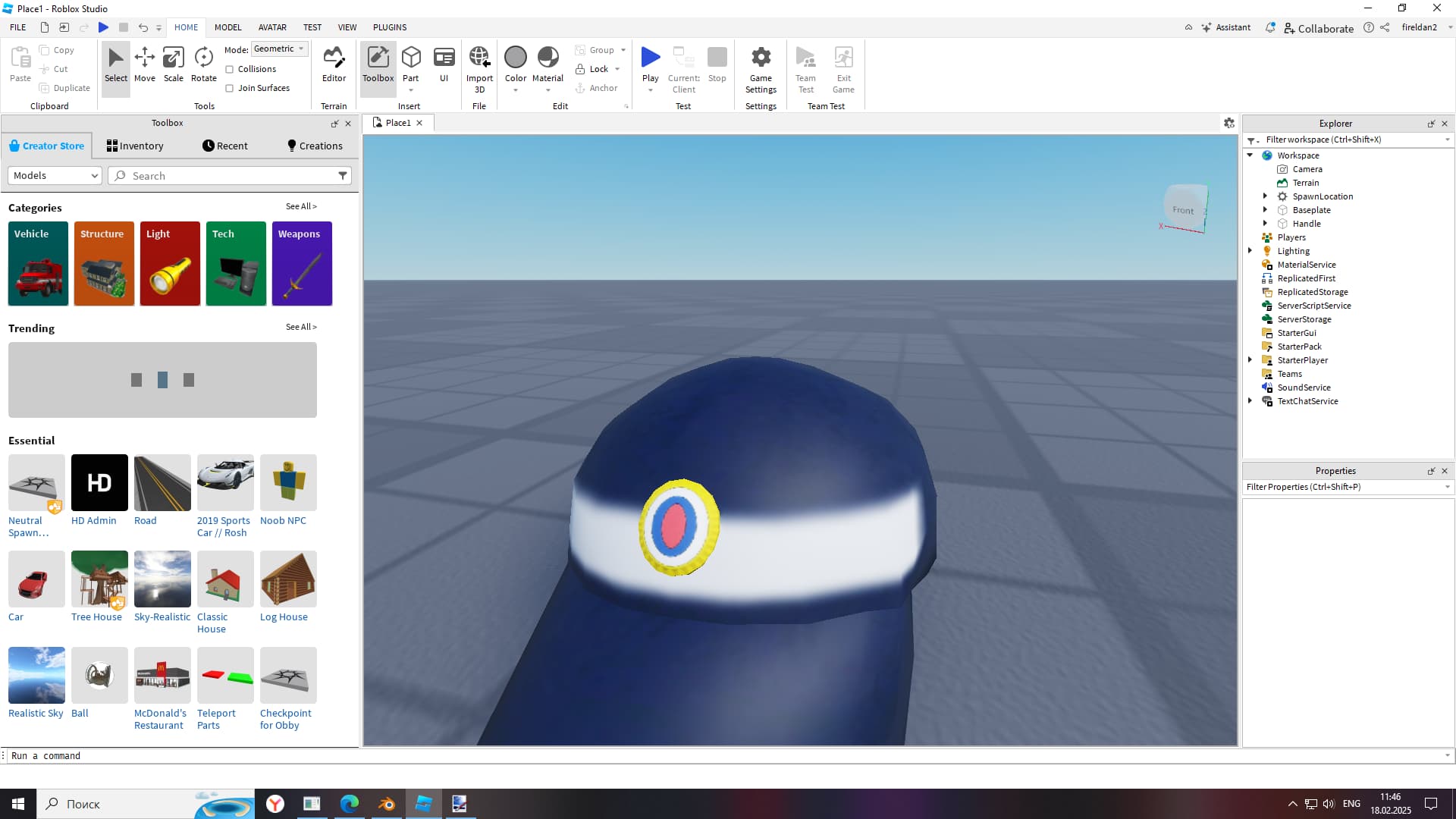Open the PLUGINS ribbon tab
This screenshot has width=1456, height=819.
click(x=390, y=27)
